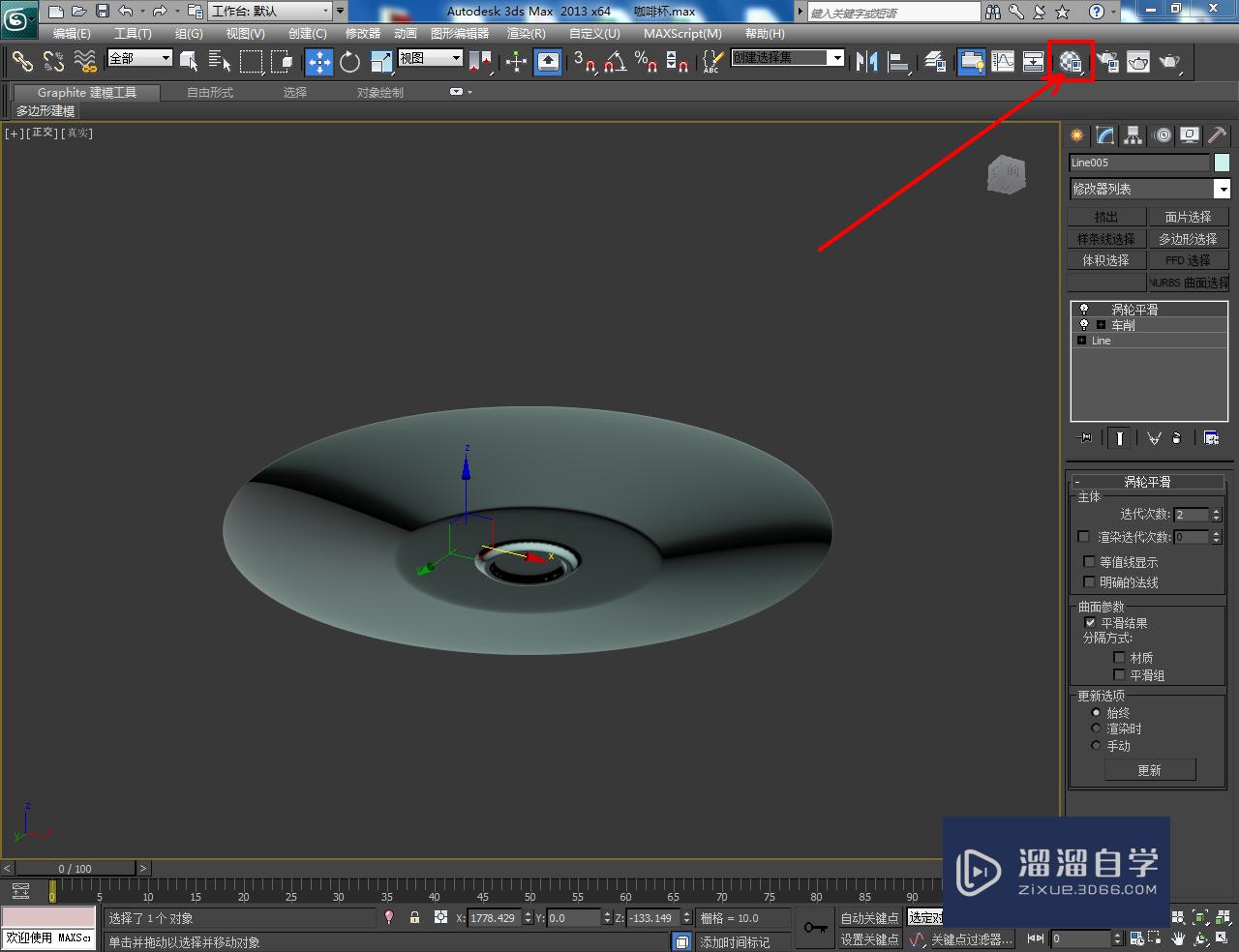This screenshot has width=1239, height=952.
Task: Open 创建选择集 named selection dropdown
Action: pos(787,58)
